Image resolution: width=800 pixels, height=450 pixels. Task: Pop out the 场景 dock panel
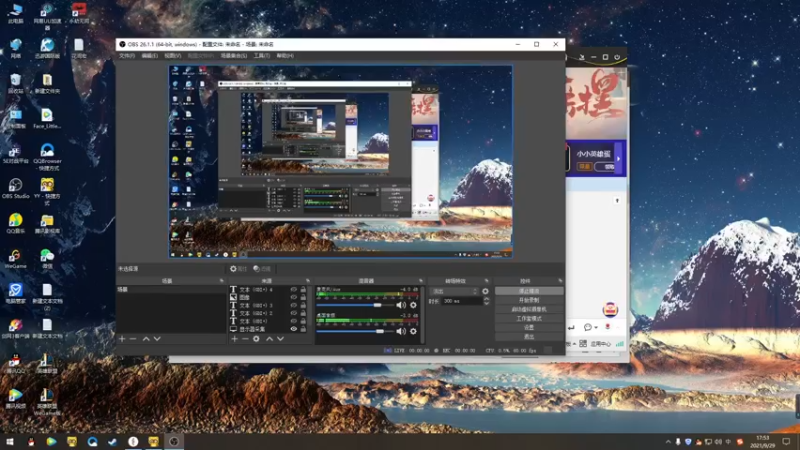[221, 281]
